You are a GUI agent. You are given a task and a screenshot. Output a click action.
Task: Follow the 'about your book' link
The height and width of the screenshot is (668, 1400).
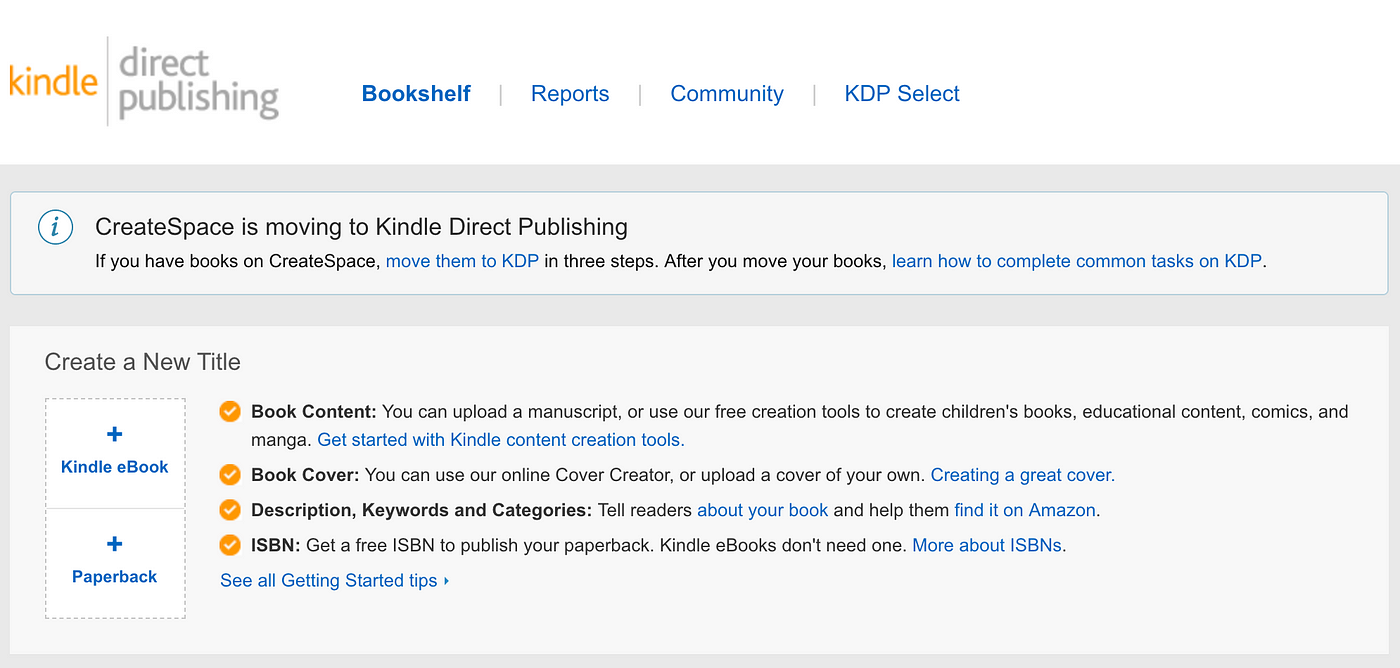pyautogui.click(x=763, y=510)
